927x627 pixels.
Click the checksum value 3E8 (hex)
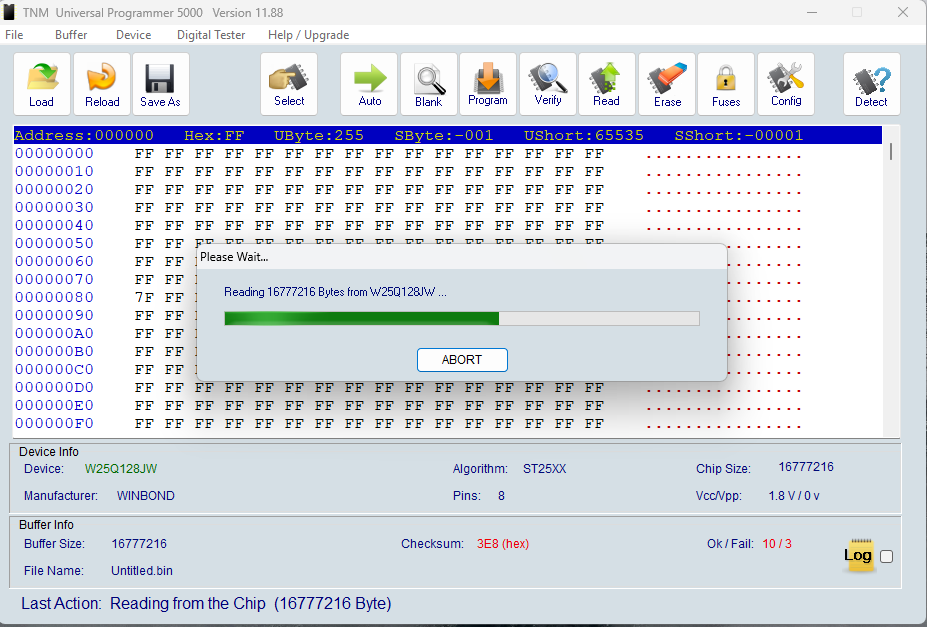pyautogui.click(x=503, y=544)
